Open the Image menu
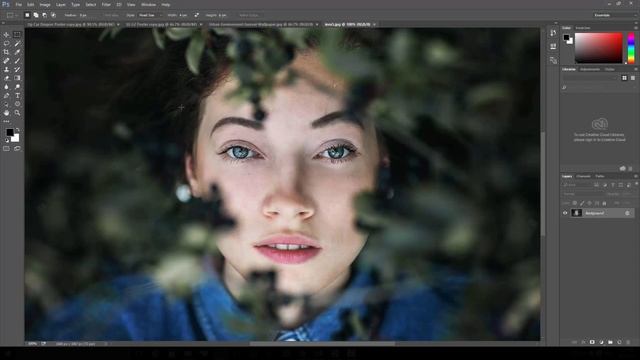 tap(45, 4)
